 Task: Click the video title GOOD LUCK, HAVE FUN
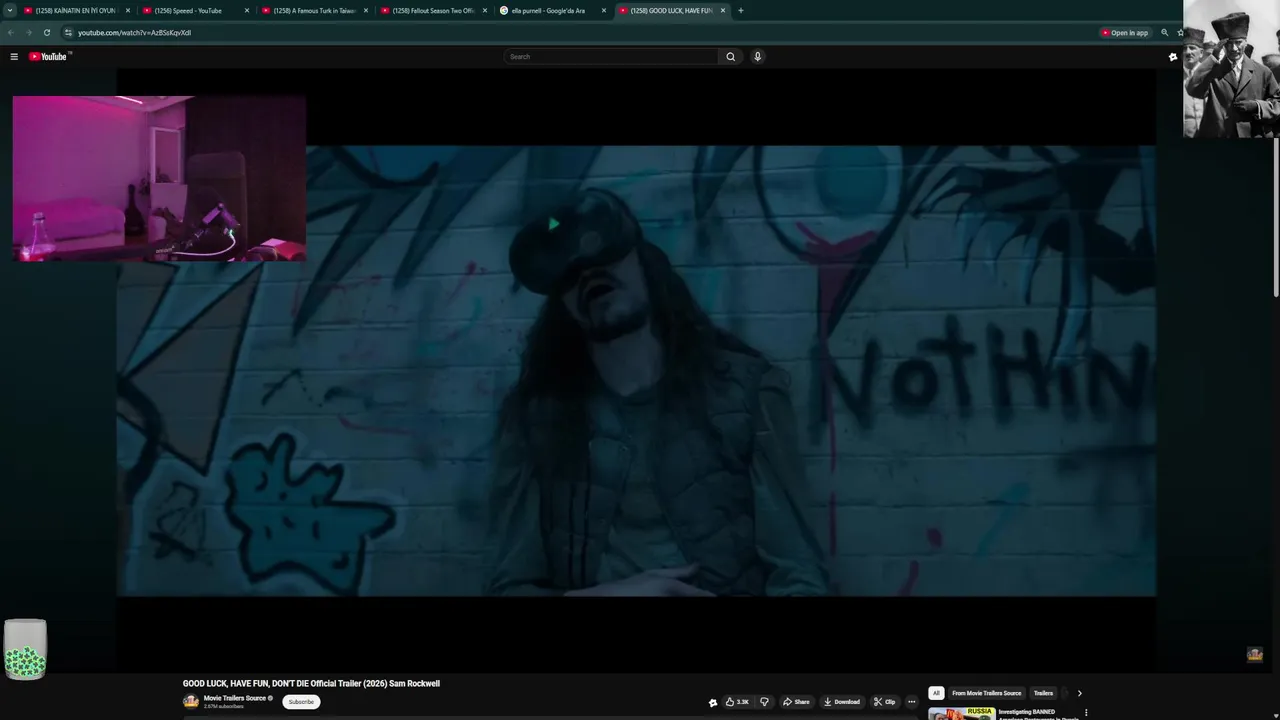(x=311, y=684)
